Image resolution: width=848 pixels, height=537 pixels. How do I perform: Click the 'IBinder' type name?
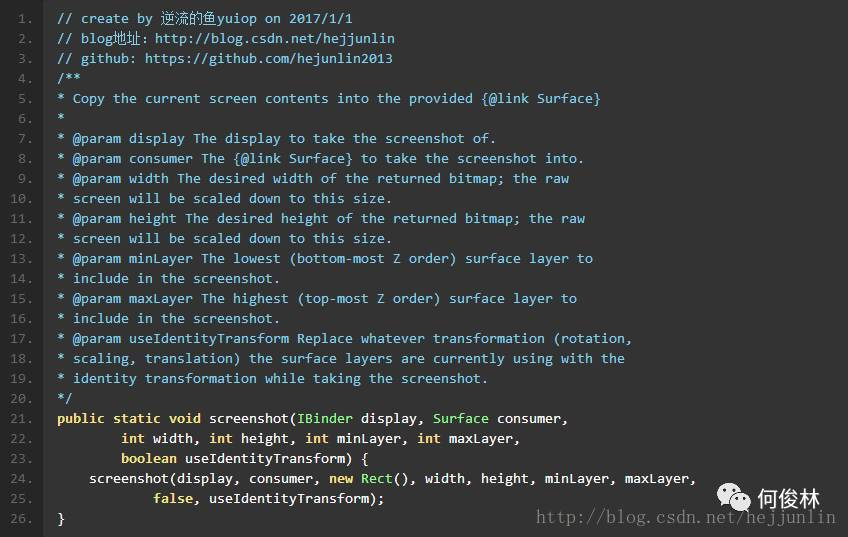(x=324, y=419)
